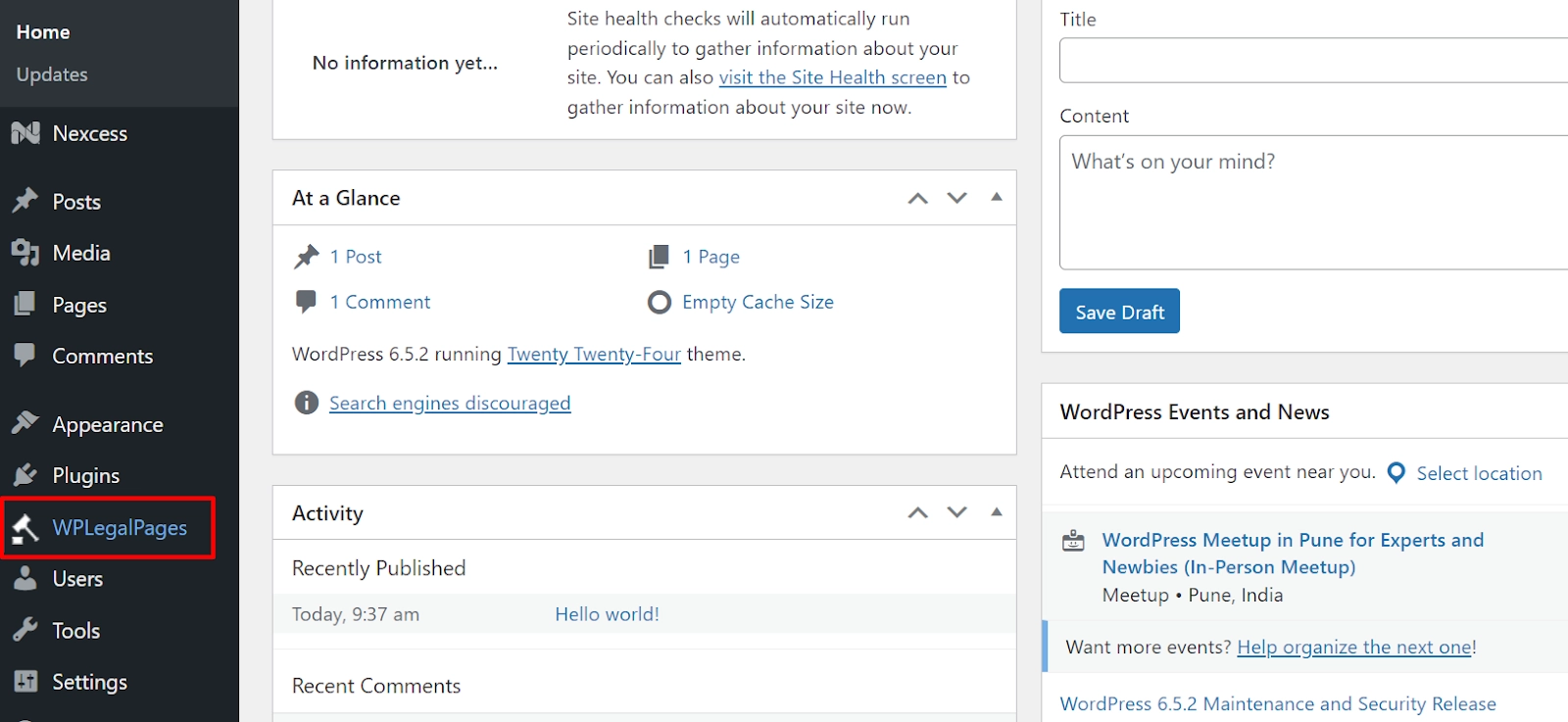Screen dimensions: 1568x722
Task: Click the Posts pushpin icon in sidebar
Action: pyautogui.click(x=25, y=201)
